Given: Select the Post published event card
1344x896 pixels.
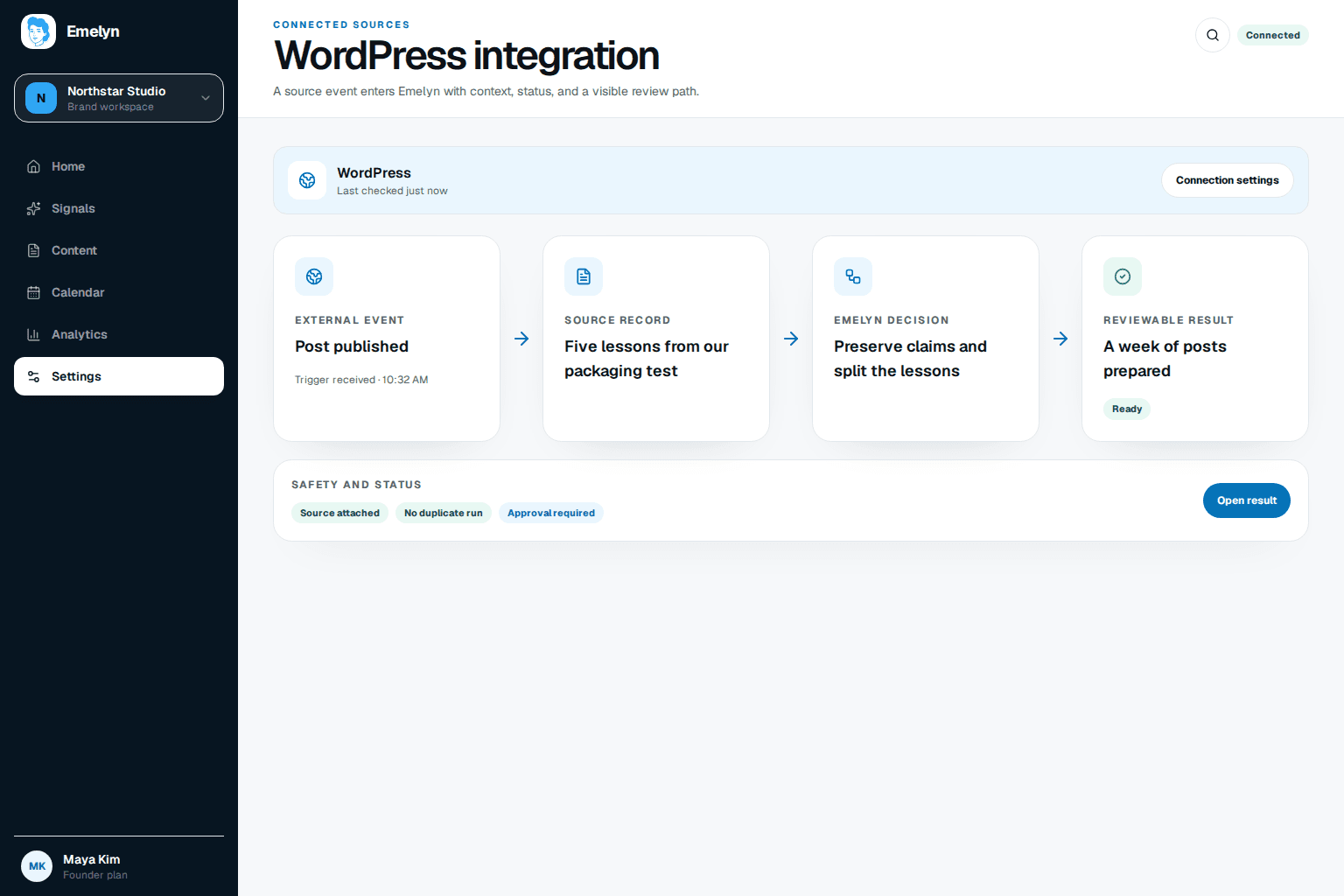Looking at the screenshot, I should pos(387,339).
